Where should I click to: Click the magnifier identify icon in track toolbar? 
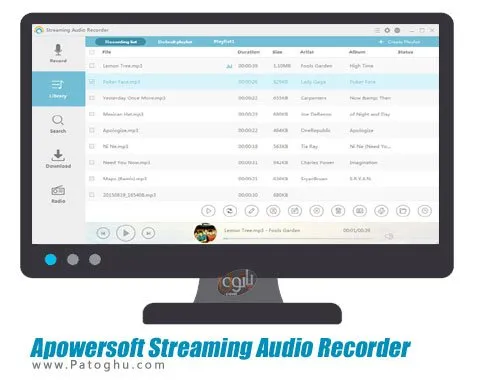(x=273, y=211)
